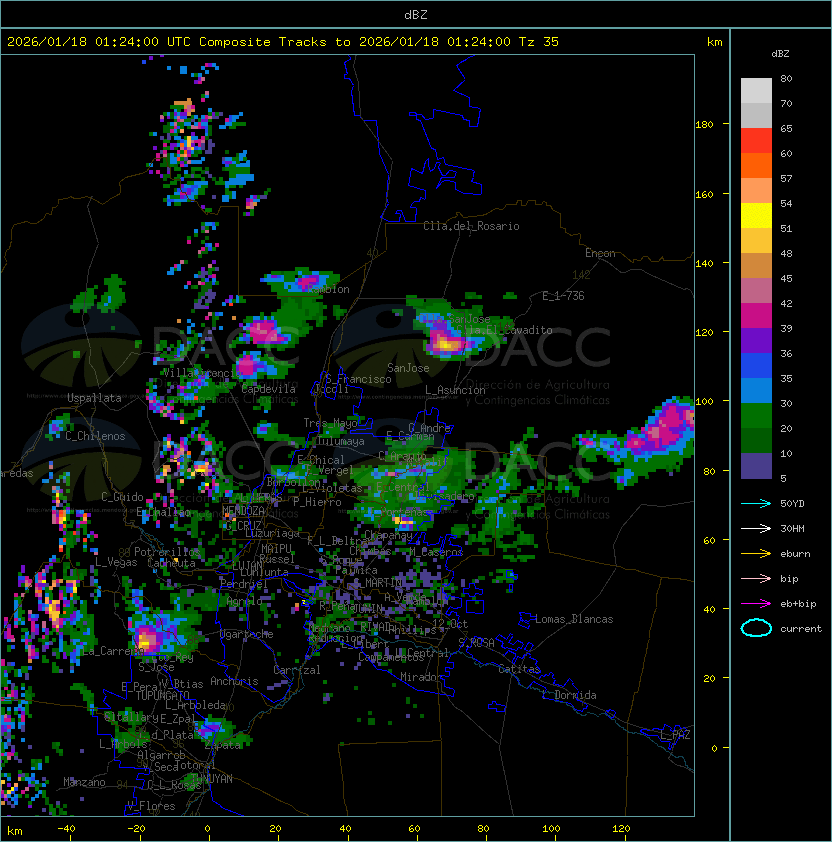Click the 'Tres_Mayo' map label
This screenshot has width=832, height=842.
[330, 423]
